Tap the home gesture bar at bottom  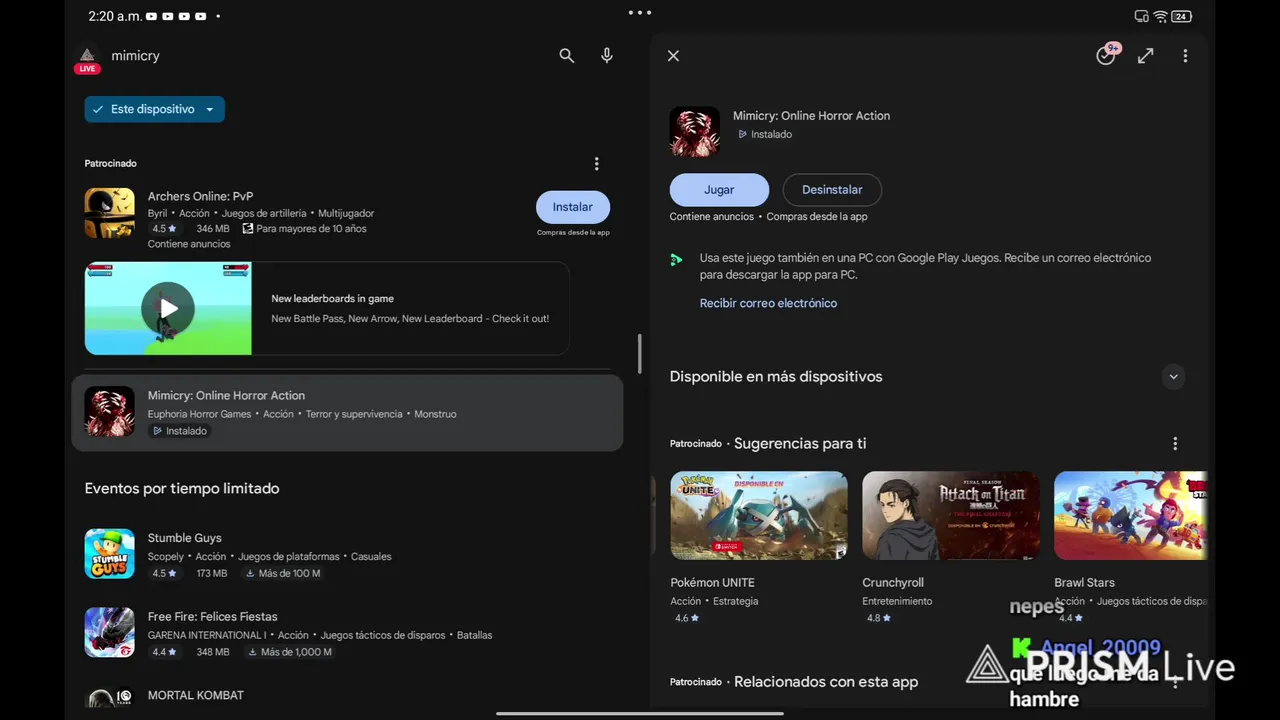[640, 714]
